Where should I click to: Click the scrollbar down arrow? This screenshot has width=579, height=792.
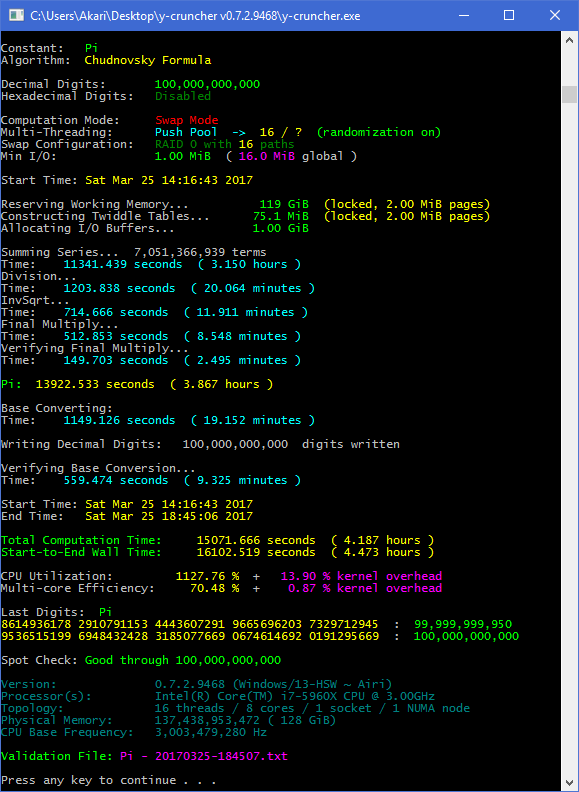tap(570, 783)
